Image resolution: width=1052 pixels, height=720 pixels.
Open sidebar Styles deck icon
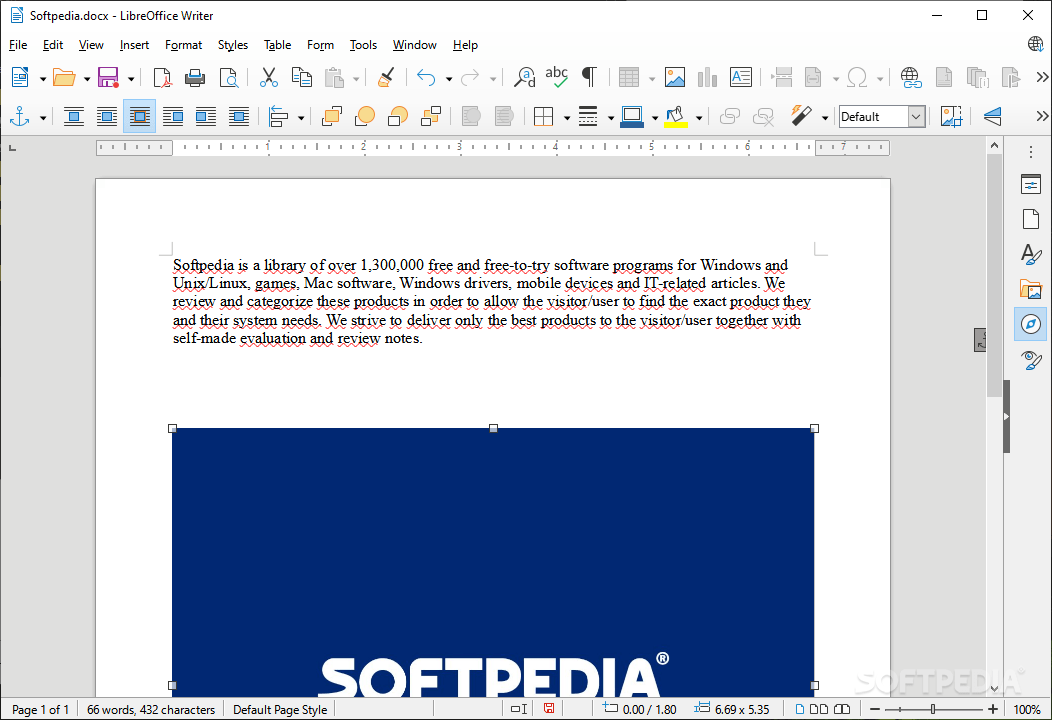1031,254
